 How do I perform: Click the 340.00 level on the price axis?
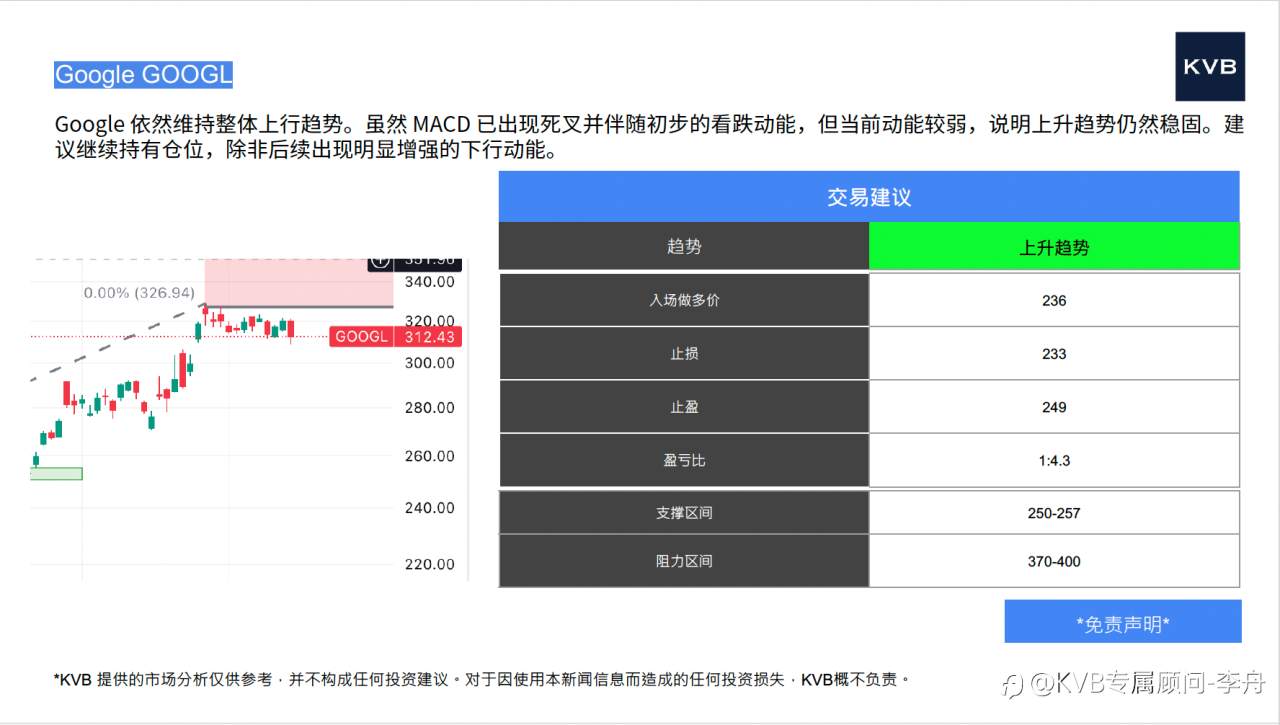428,282
